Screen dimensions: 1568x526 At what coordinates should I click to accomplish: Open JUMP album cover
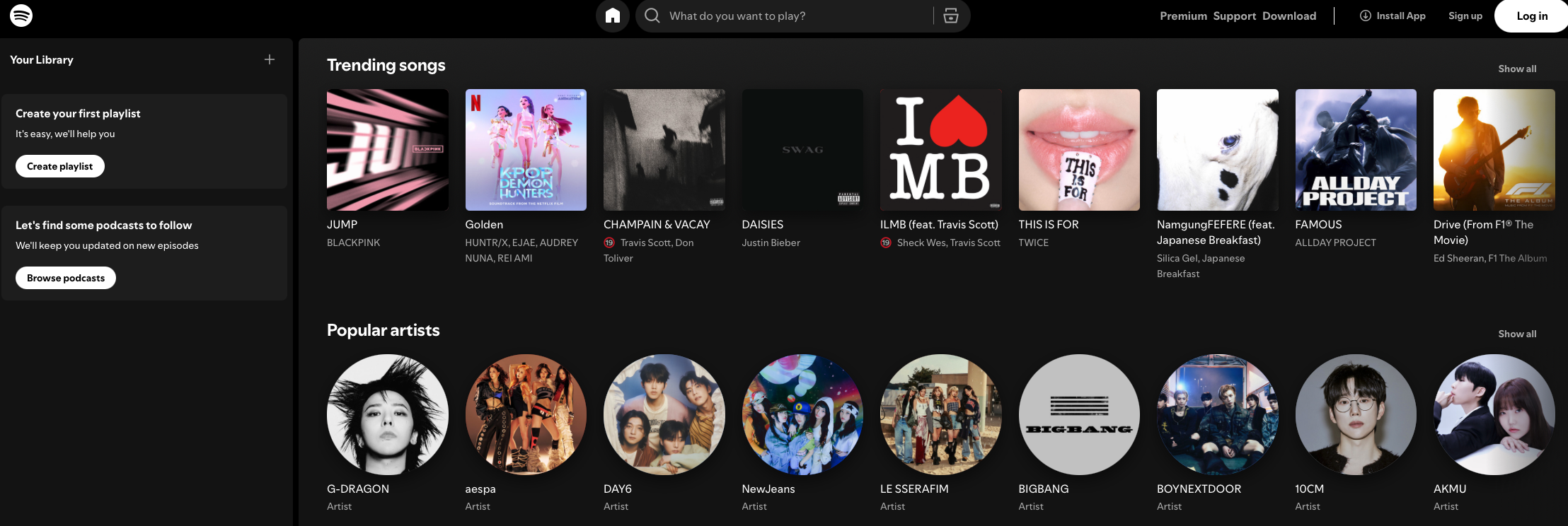click(x=388, y=150)
